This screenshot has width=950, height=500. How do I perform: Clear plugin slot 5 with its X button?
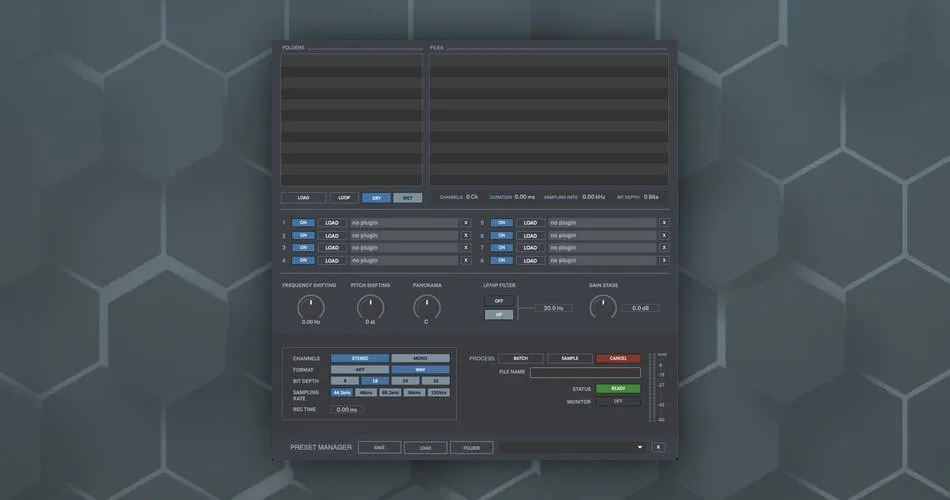664,222
